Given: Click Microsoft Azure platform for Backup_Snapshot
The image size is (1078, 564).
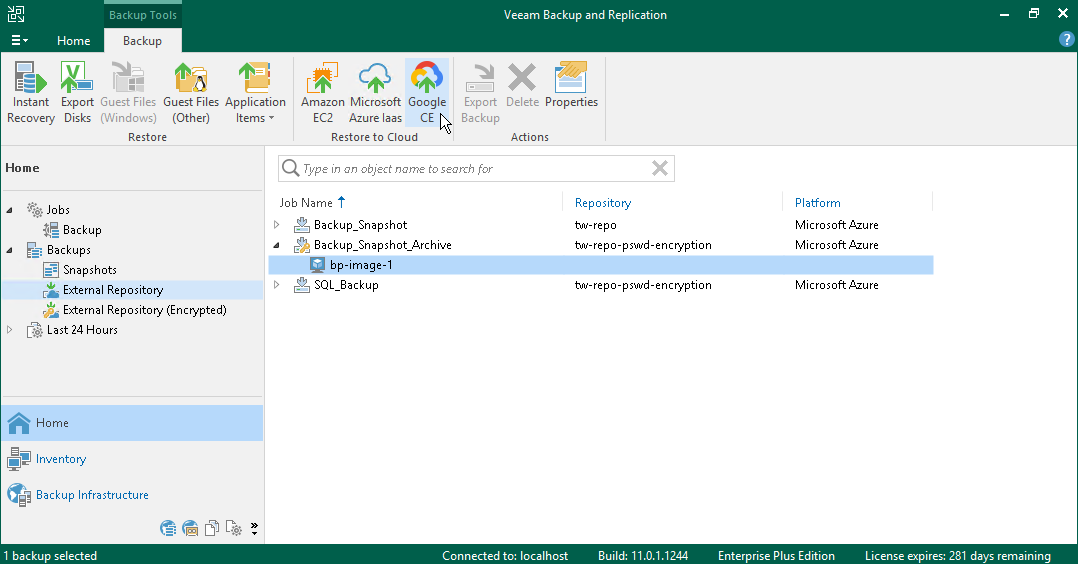Looking at the screenshot, I should click(x=837, y=225).
